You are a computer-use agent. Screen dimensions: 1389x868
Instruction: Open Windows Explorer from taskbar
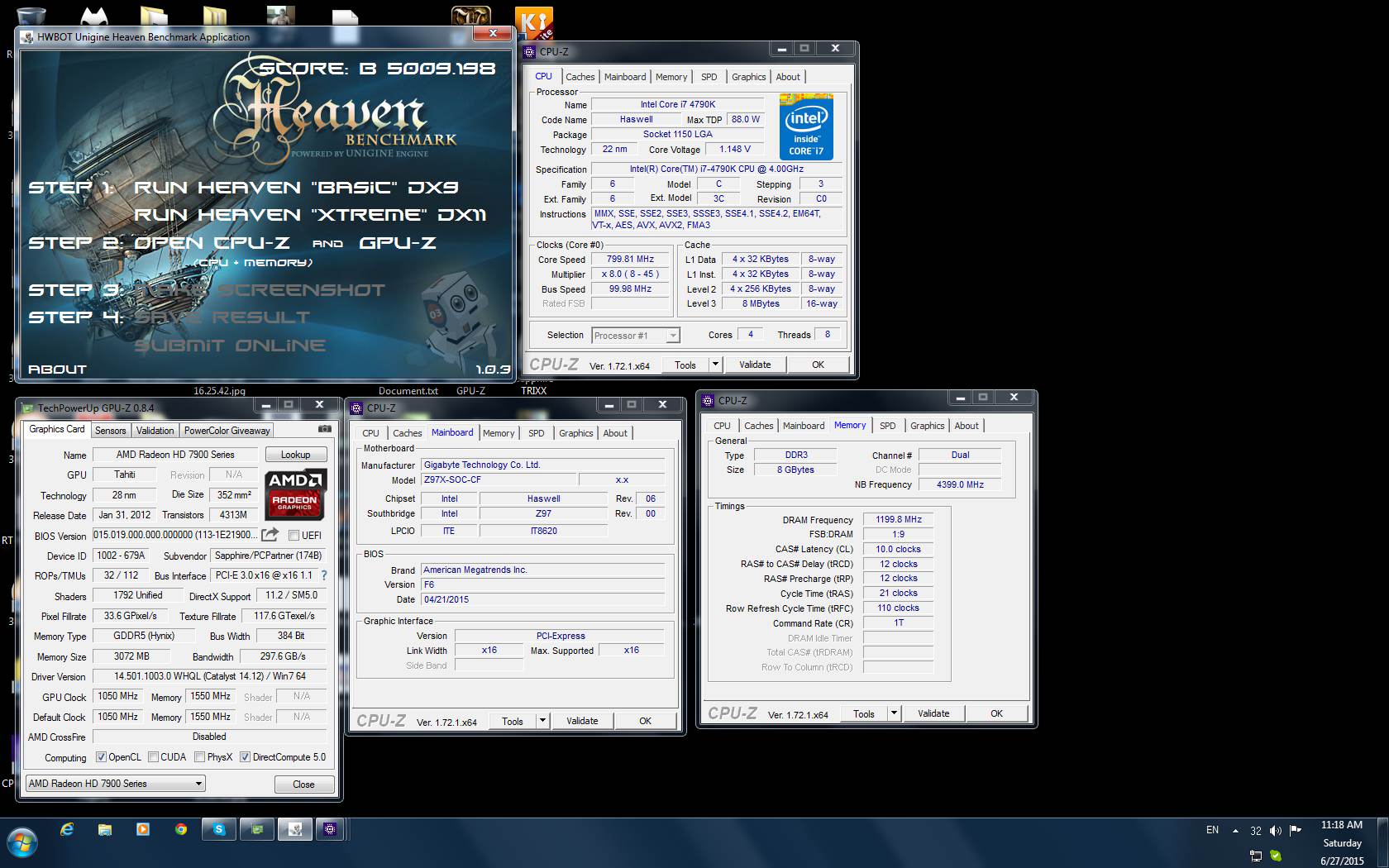[x=105, y=829]
